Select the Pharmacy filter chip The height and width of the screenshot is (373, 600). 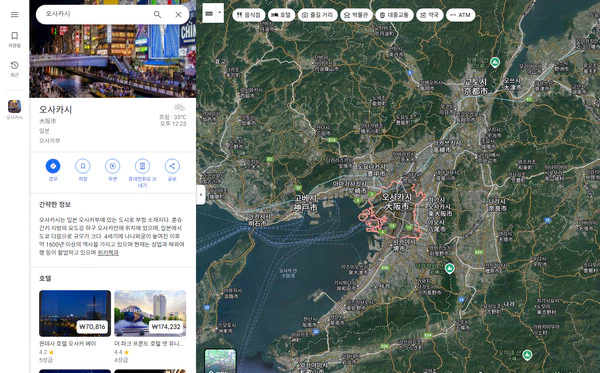[430, 15]
